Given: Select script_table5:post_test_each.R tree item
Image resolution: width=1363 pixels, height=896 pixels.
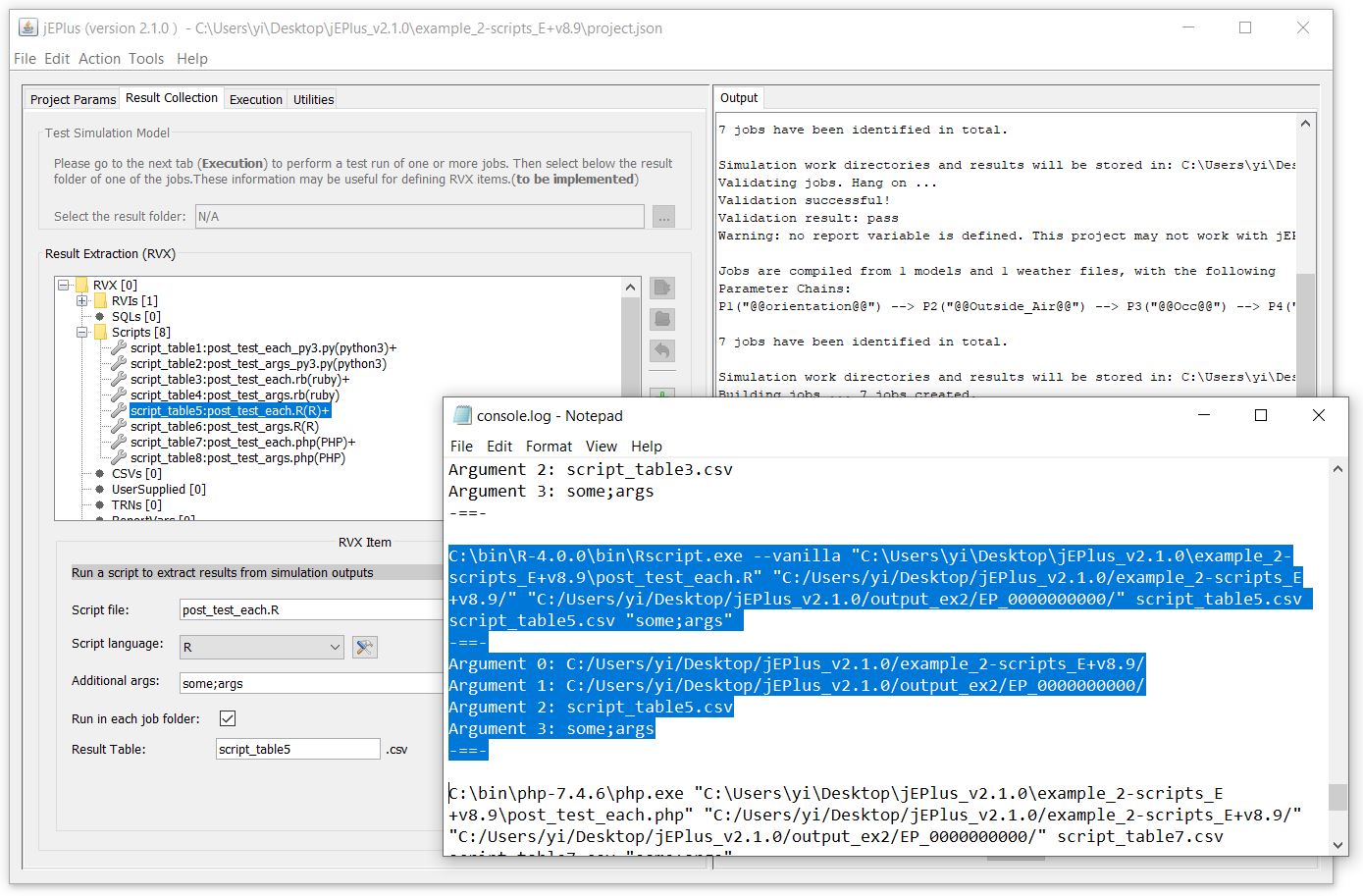Looking at the screenshot, I should [230, 411].
